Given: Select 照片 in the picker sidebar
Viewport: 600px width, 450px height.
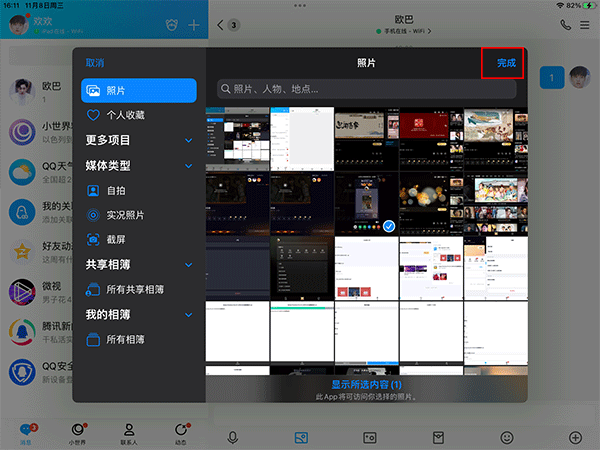Looking at the screenshot, I should [138, 90].
